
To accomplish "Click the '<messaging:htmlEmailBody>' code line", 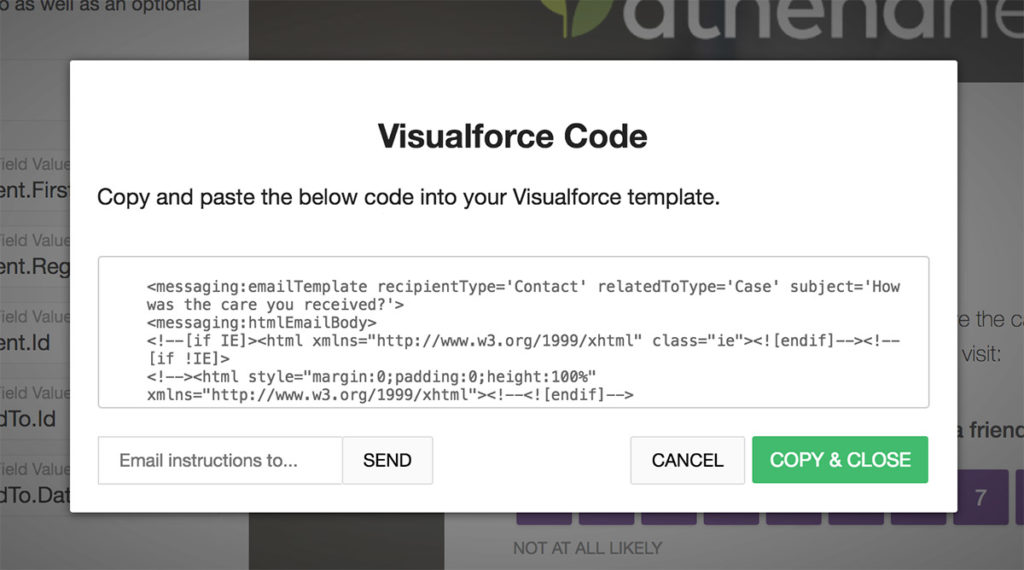I will pyautogui.click(x=261, y=323).
